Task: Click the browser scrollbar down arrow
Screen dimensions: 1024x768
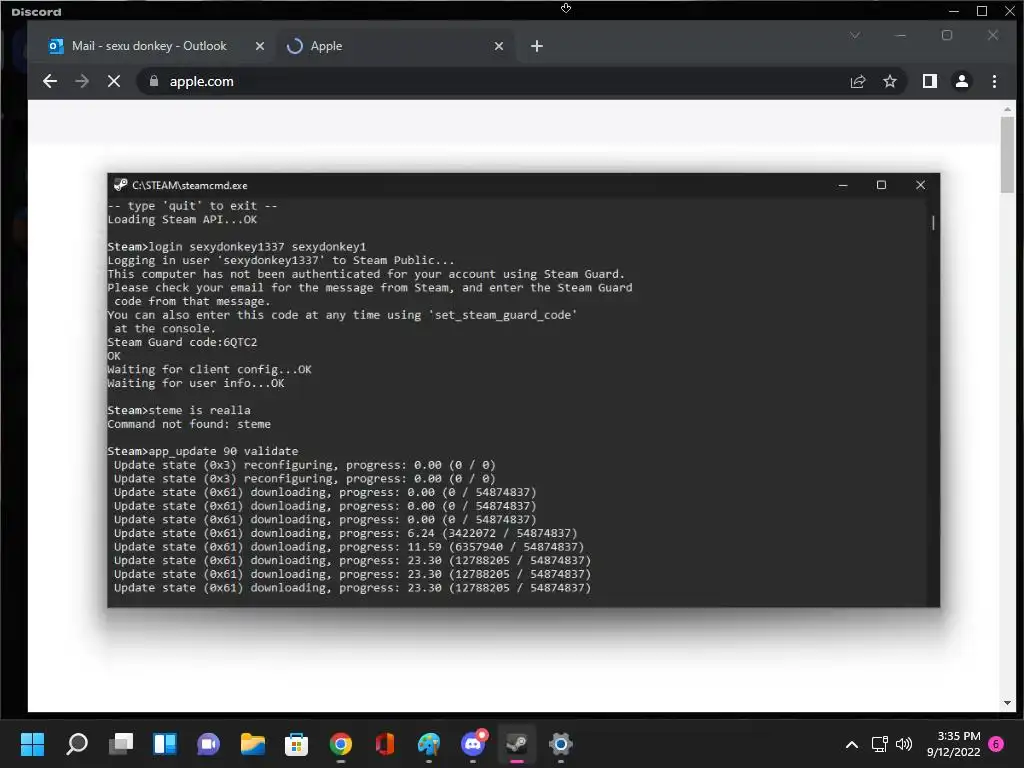Action: 1006,703
